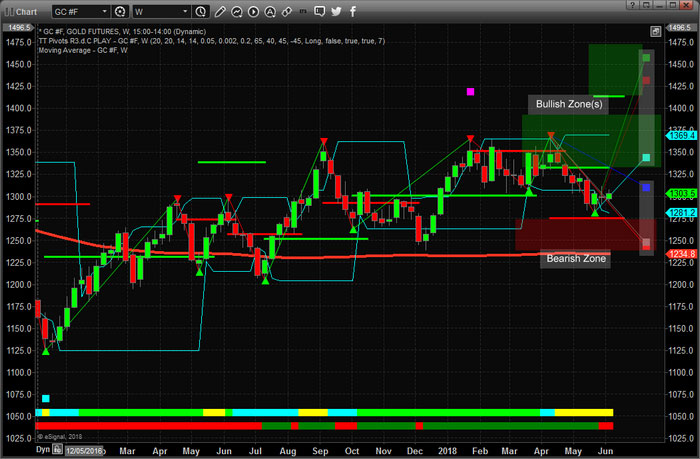
Task: Click the 1281.2 cyan price tag
Action: (682, 213)
